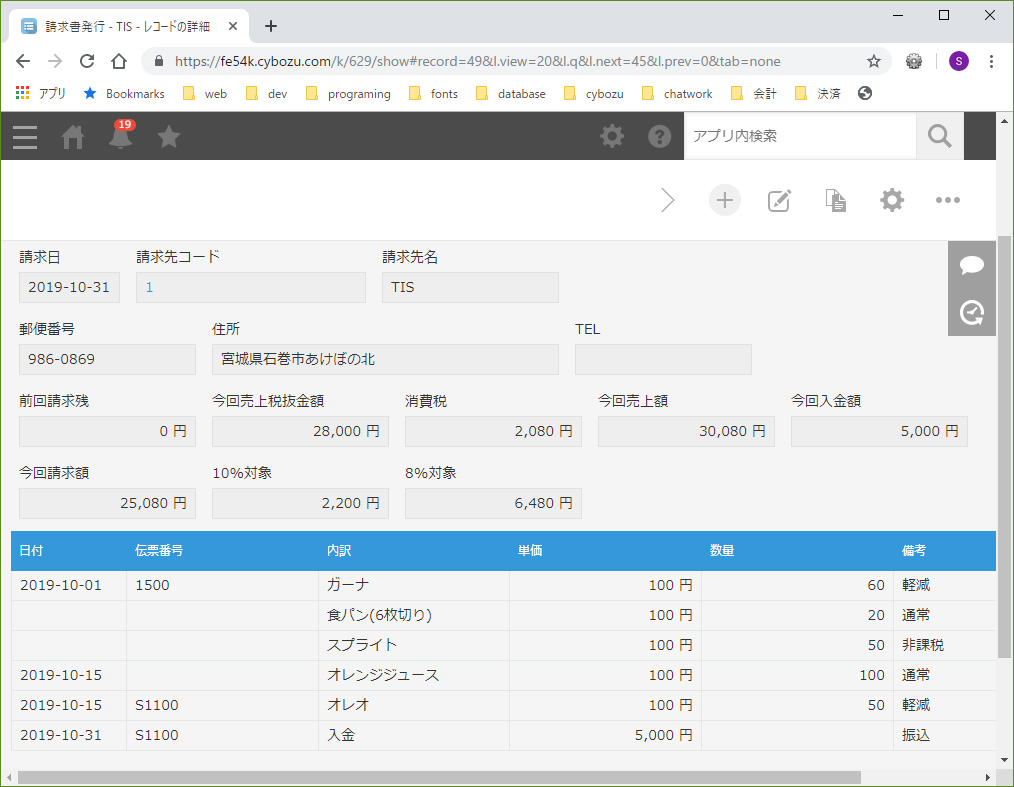Open the chatwork bookmarks folder
The height and width of the screenshot is (787, 1014).
point(677,94)
